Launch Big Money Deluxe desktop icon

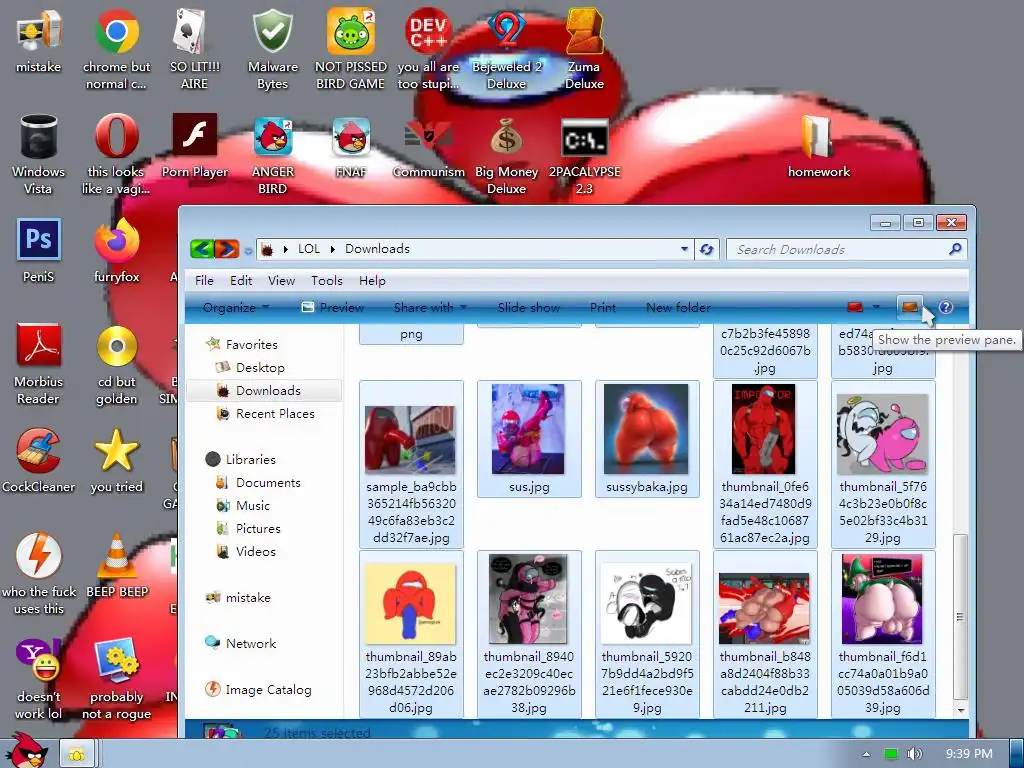click(507, 137)
